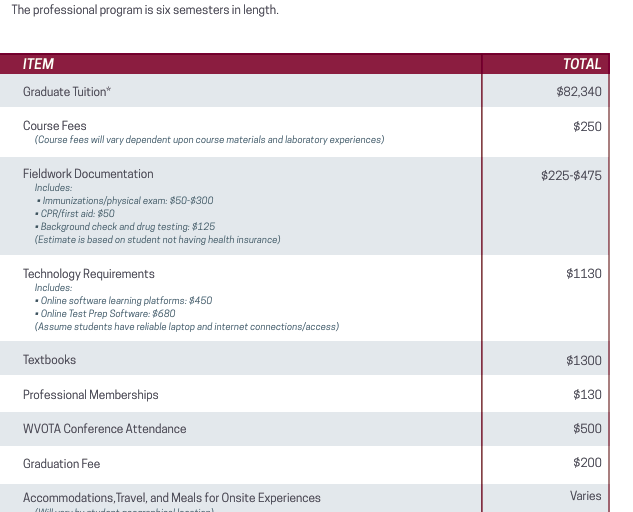Select the $225-$475 fieldwork total
Viewport: 633px width, 512px height.
[x=571, y=175]
